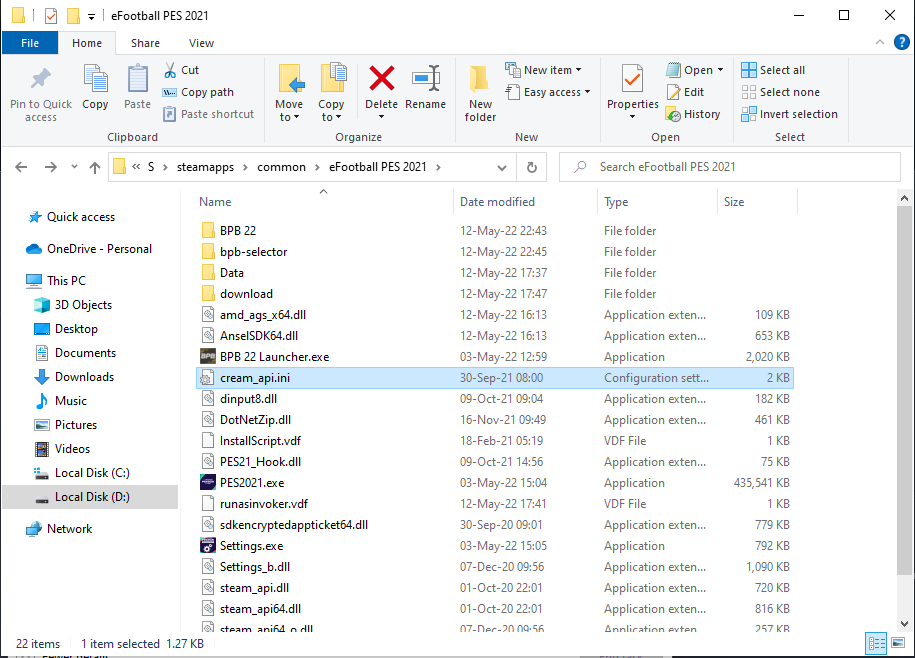Switch to details view in status bar
The height and width of the screenshot is (658, 915).
coord(876,644)
